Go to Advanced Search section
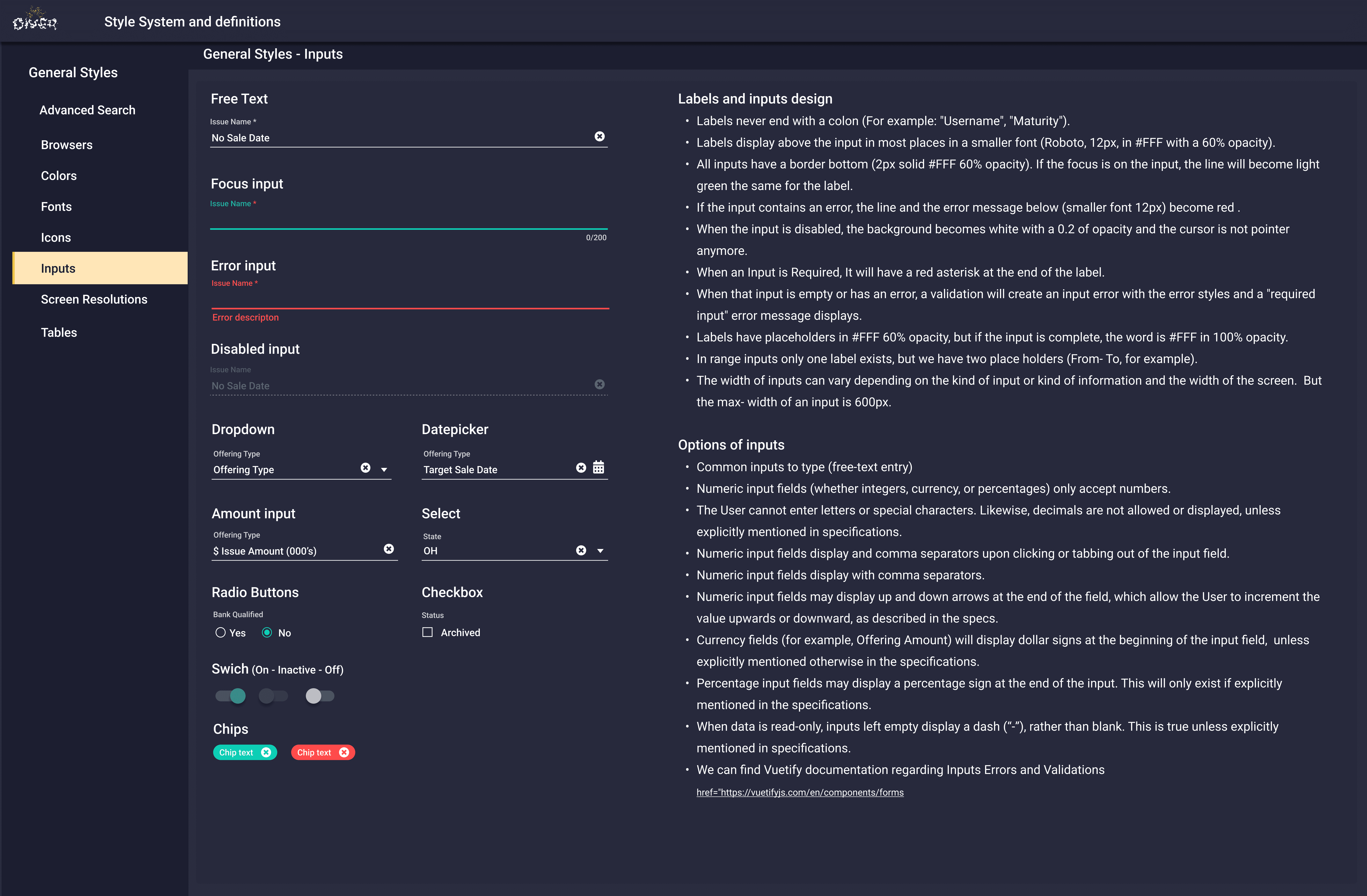The width and height of the screenshot is (1367, 896). (87, 110)
